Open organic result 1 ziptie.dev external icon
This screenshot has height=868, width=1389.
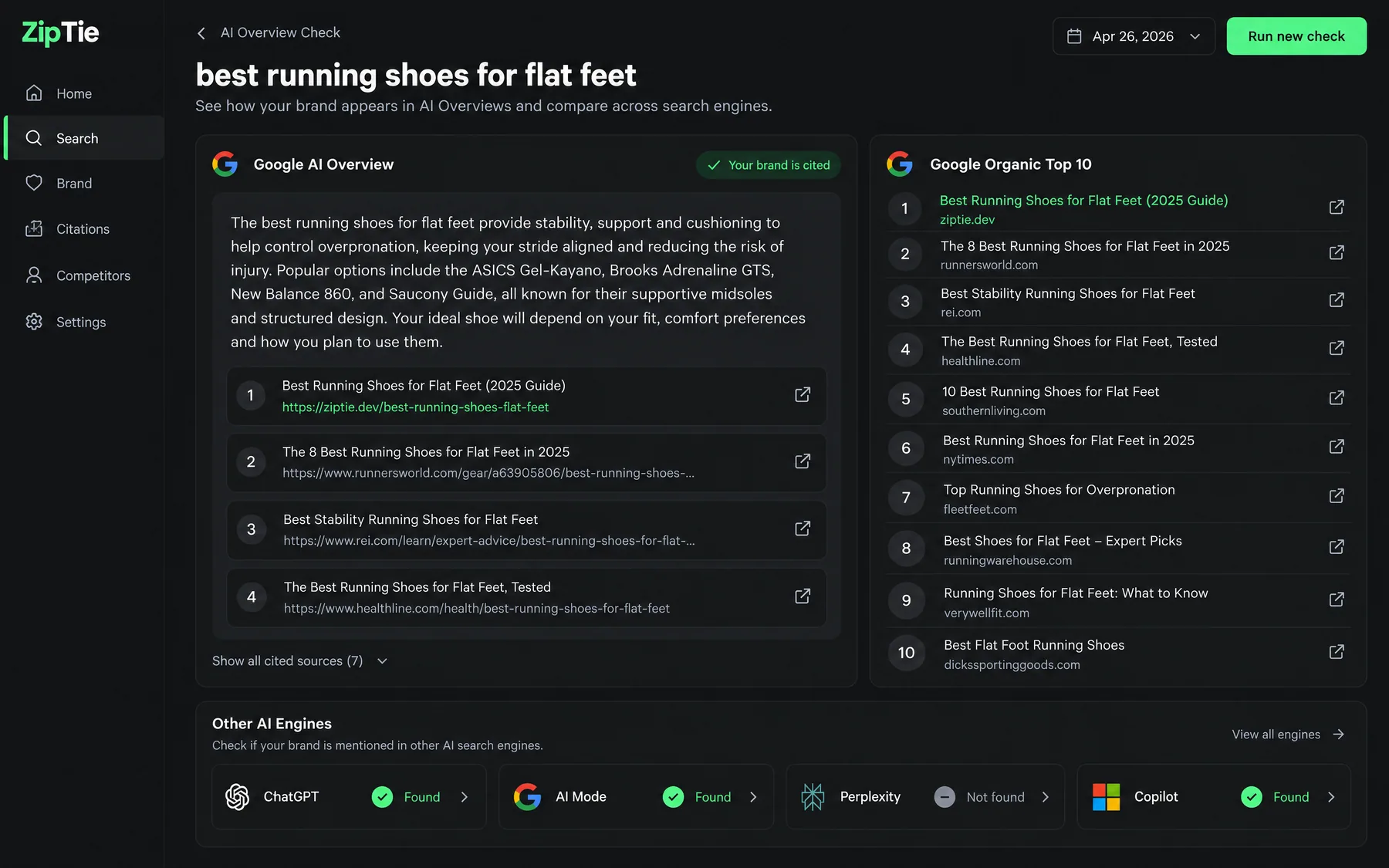click(x=1337, y=208)
